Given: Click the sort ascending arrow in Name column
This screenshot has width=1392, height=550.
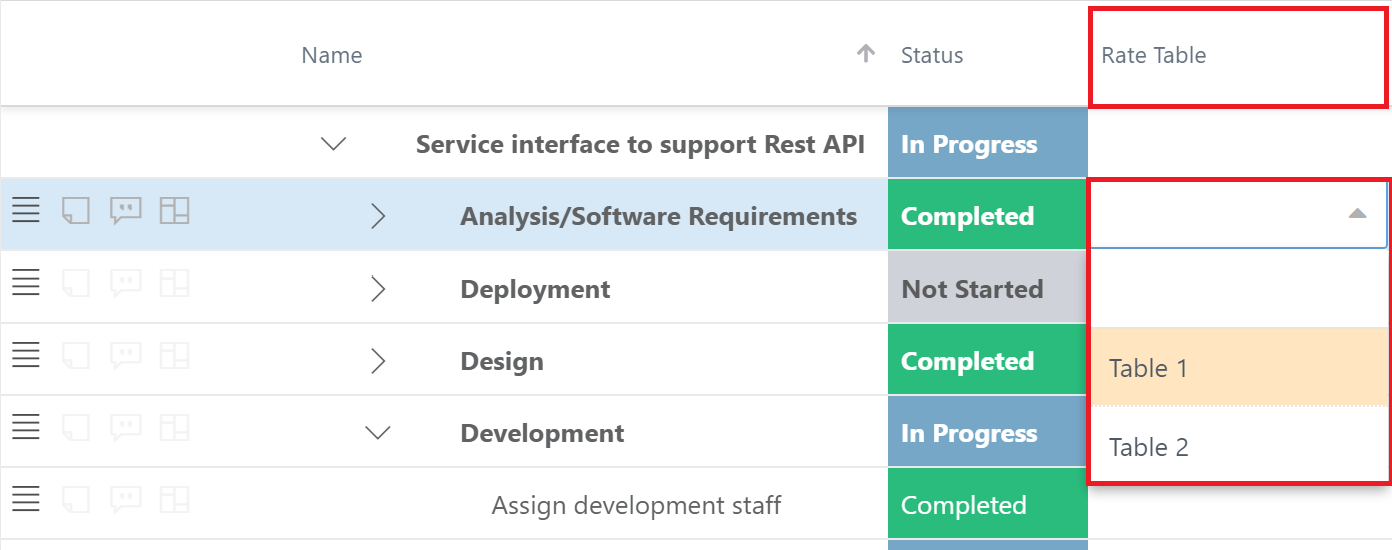Looking at the screenshot, I should pos(867,54).
